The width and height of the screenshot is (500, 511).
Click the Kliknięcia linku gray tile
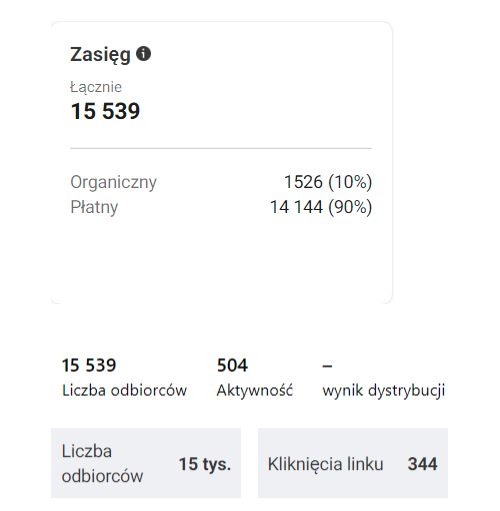353,463
